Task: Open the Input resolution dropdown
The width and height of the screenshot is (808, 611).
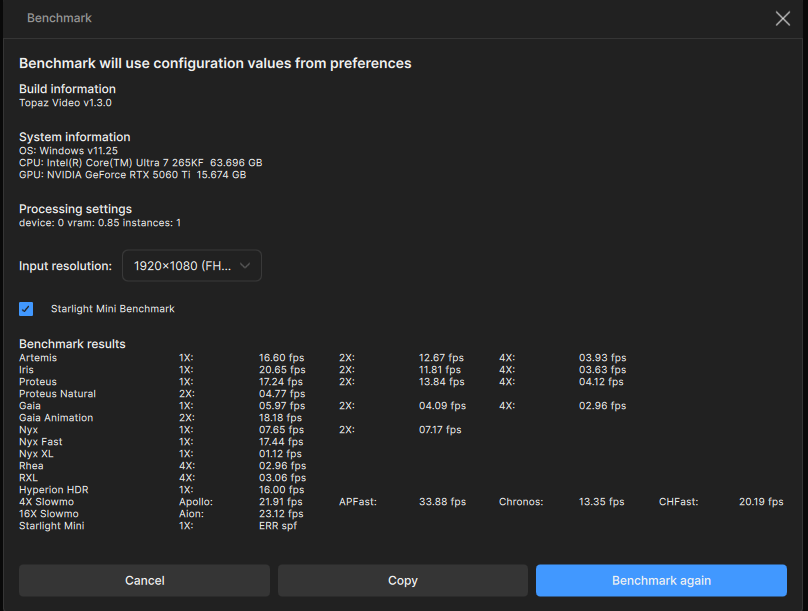Action: pos(192,266)
